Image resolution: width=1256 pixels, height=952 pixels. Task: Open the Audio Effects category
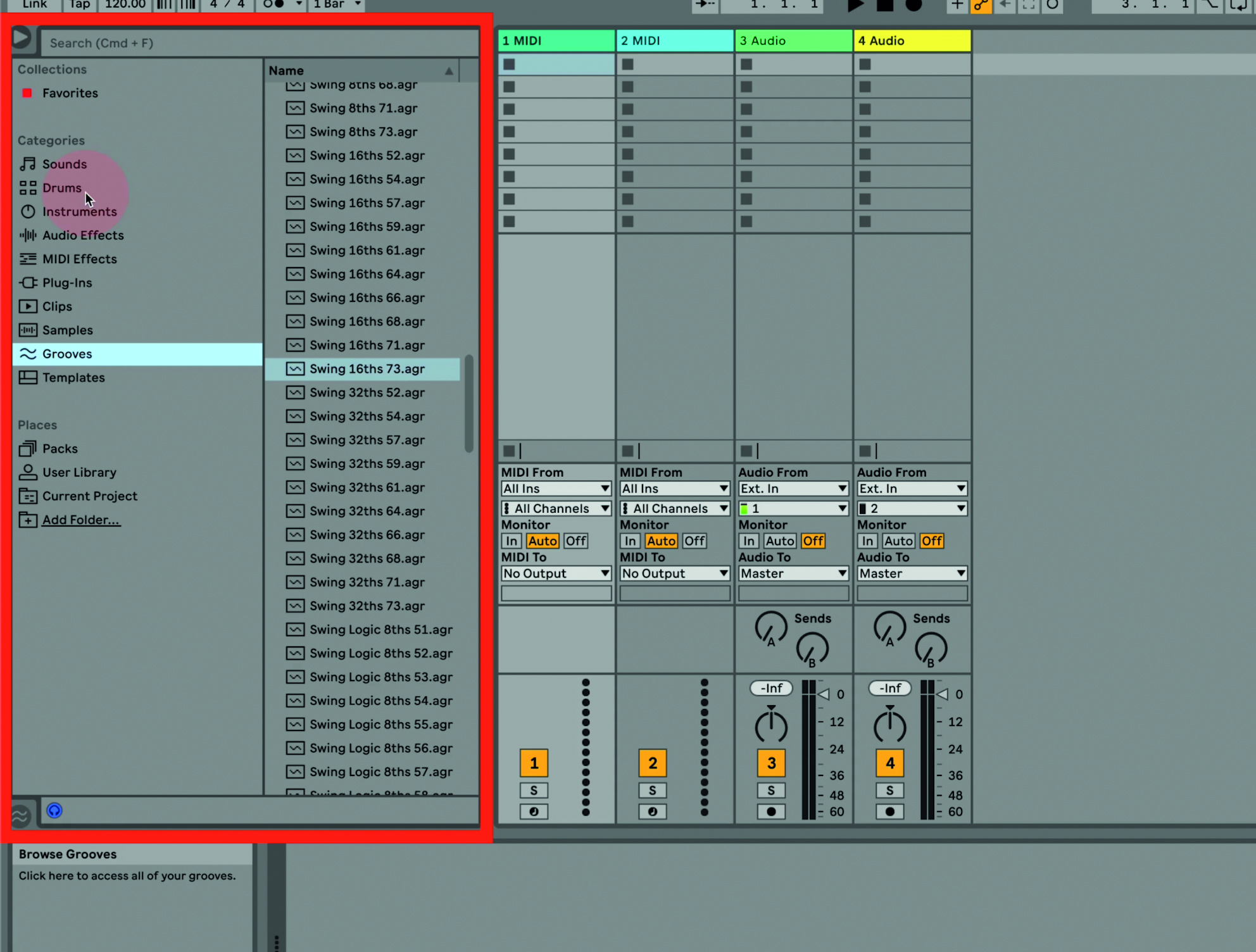[x=82, y=235]
